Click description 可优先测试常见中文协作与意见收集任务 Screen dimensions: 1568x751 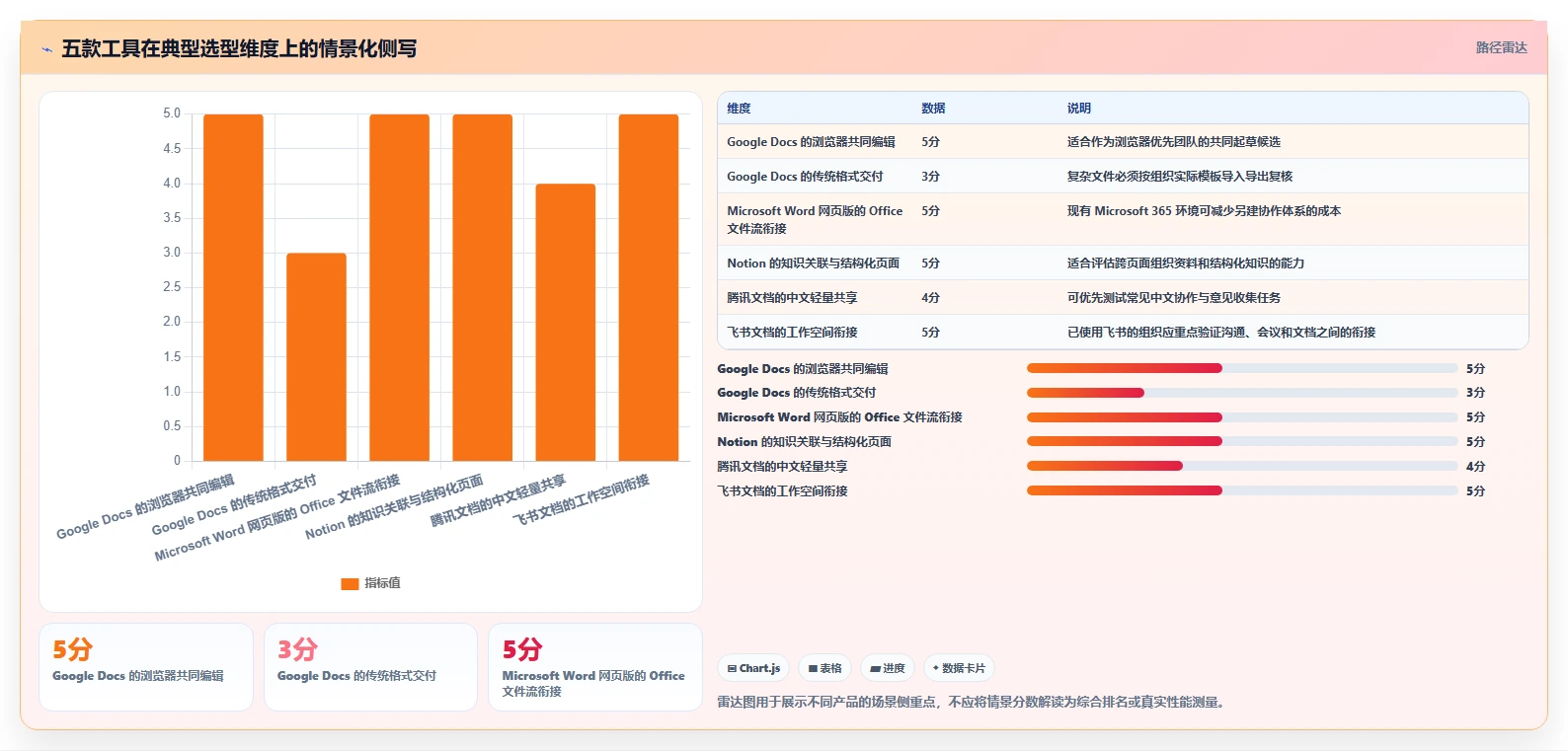pyautogui.click(x=1173, y=298)
